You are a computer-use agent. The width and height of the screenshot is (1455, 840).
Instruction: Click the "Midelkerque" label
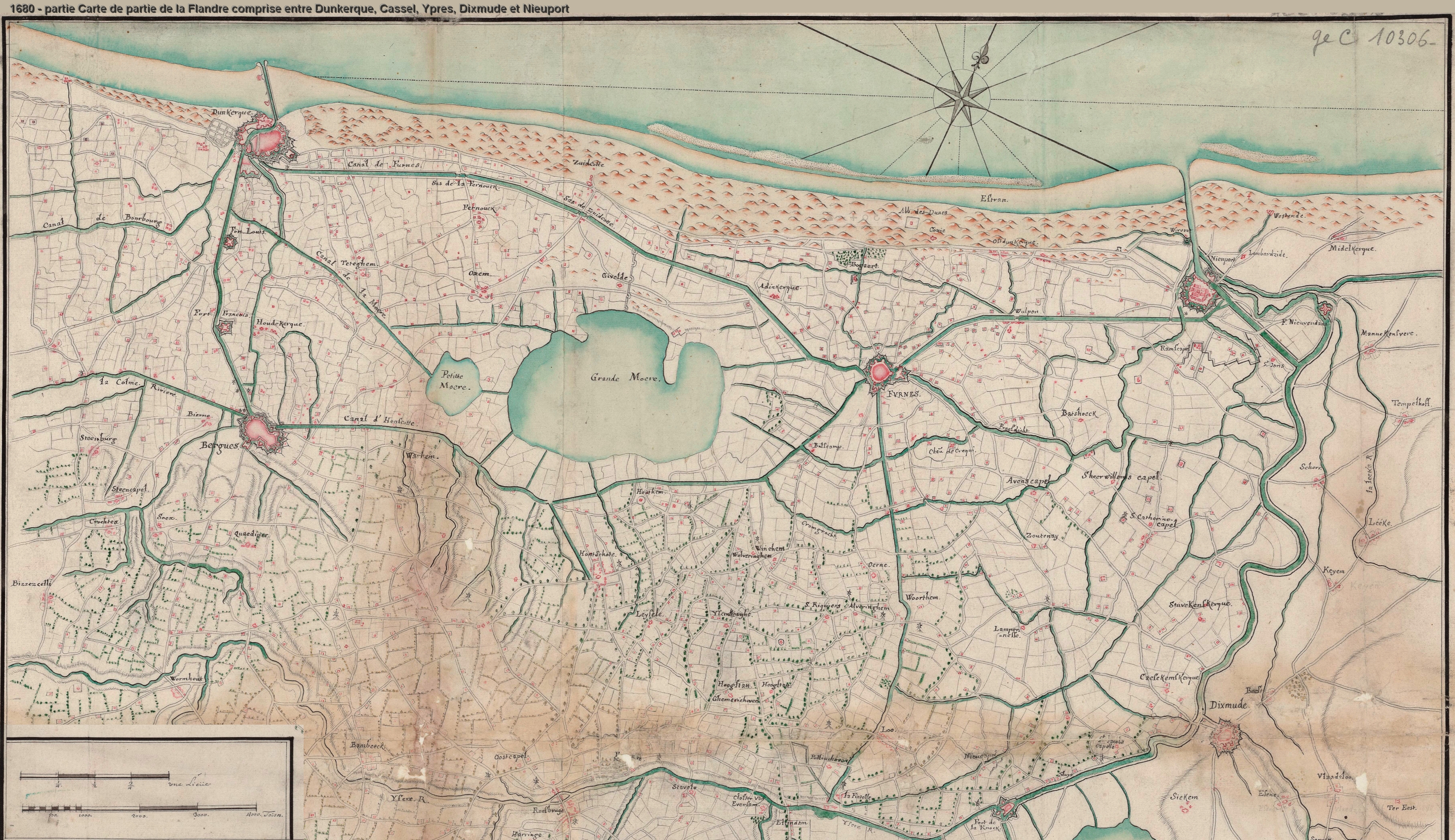pos(1353,248)
